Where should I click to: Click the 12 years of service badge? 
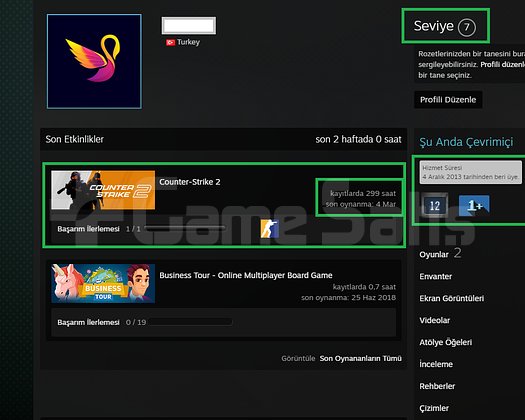pyautogui.click(x=434, y=205)
